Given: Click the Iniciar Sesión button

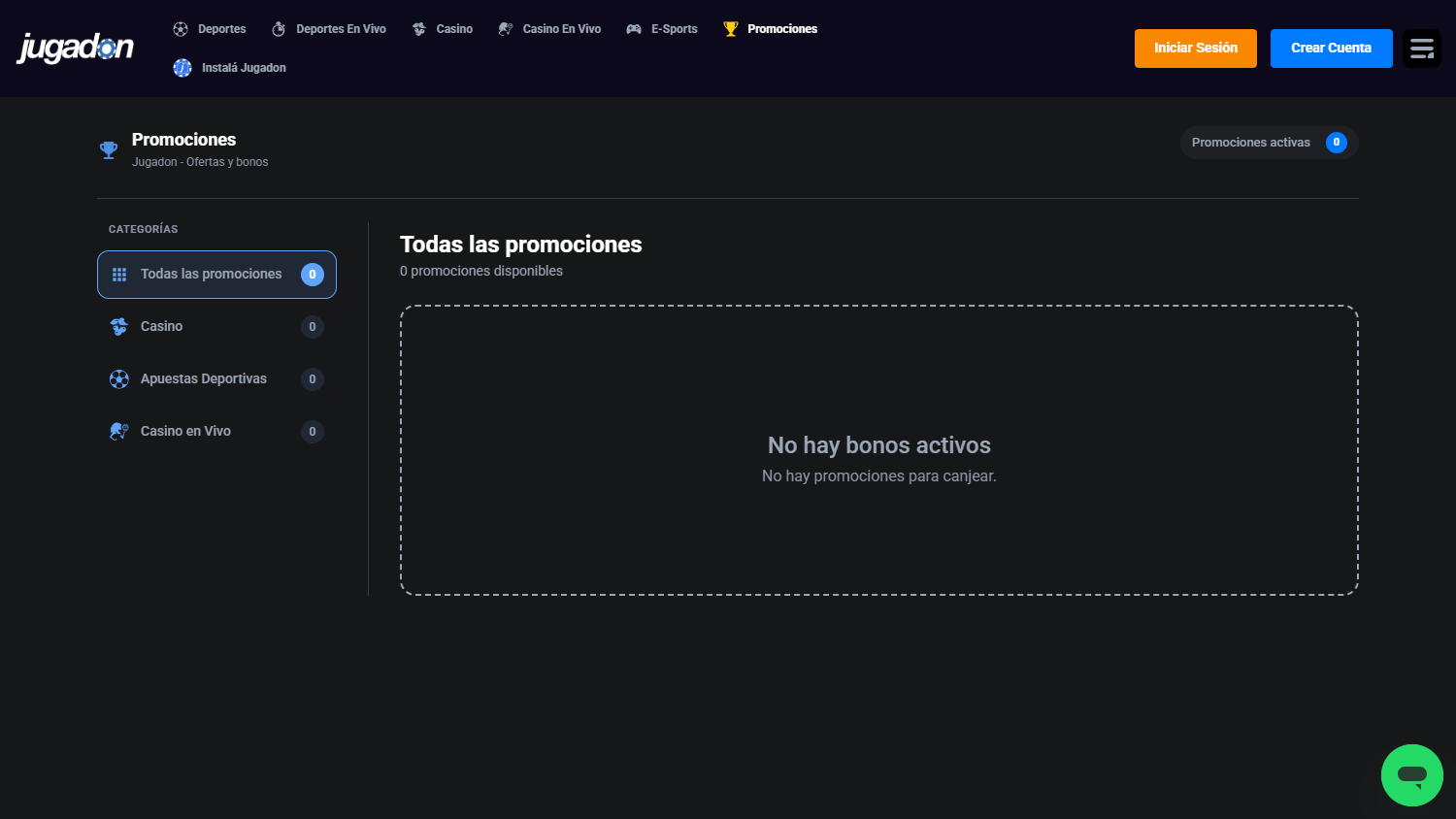Looking at the screenshot, I should (x=1196, y=49).
